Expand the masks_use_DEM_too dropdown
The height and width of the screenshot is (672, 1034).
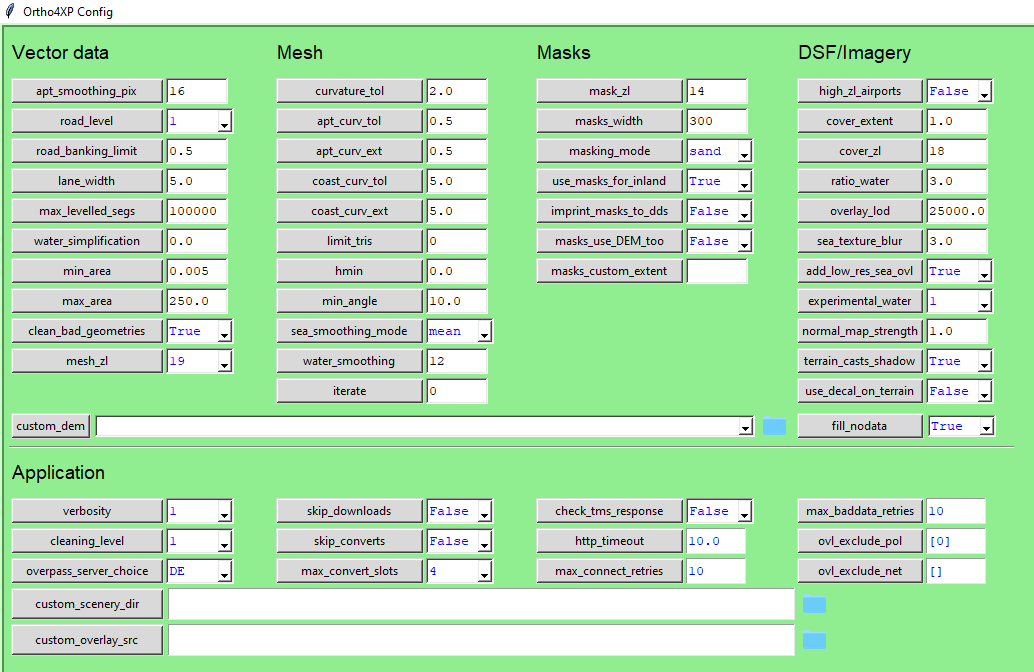coord(744,241)
